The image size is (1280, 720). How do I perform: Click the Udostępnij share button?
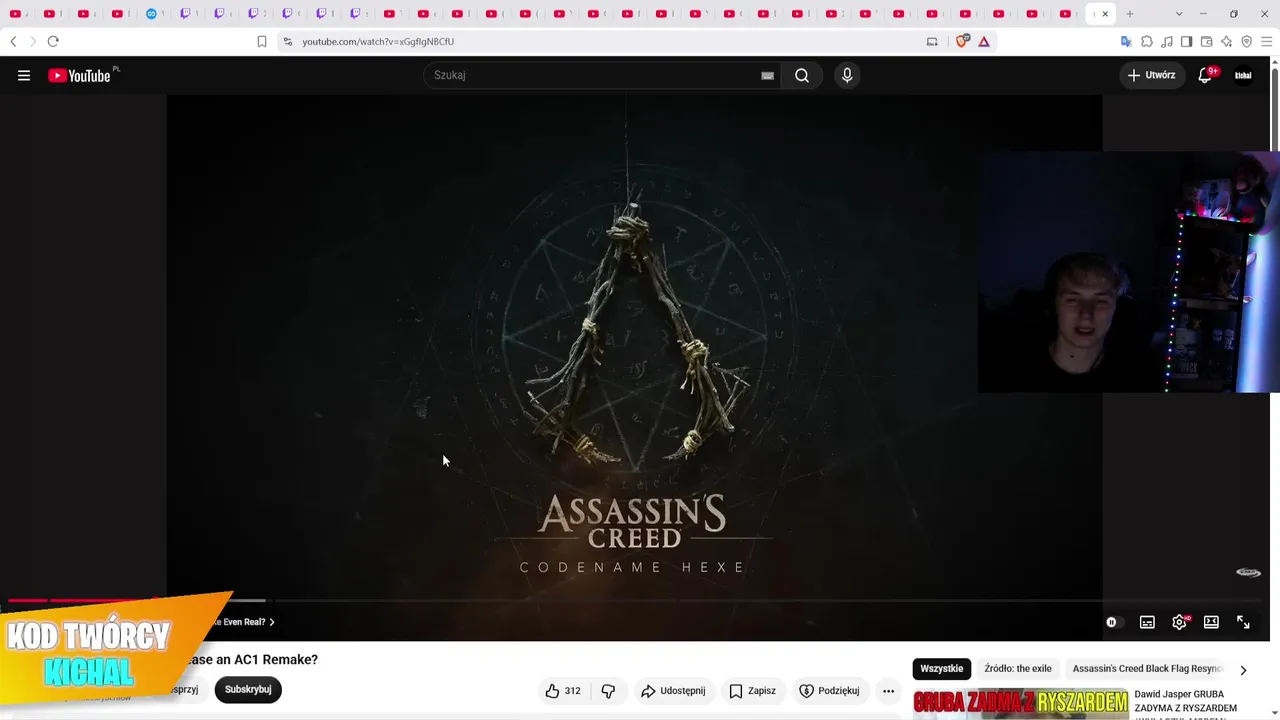673,691
